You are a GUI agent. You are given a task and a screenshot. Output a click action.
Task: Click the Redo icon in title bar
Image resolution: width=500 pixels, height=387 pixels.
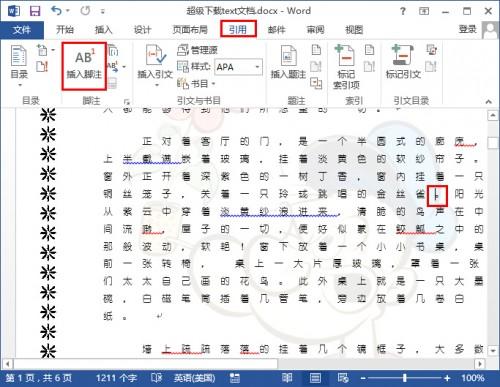(85, 11)
